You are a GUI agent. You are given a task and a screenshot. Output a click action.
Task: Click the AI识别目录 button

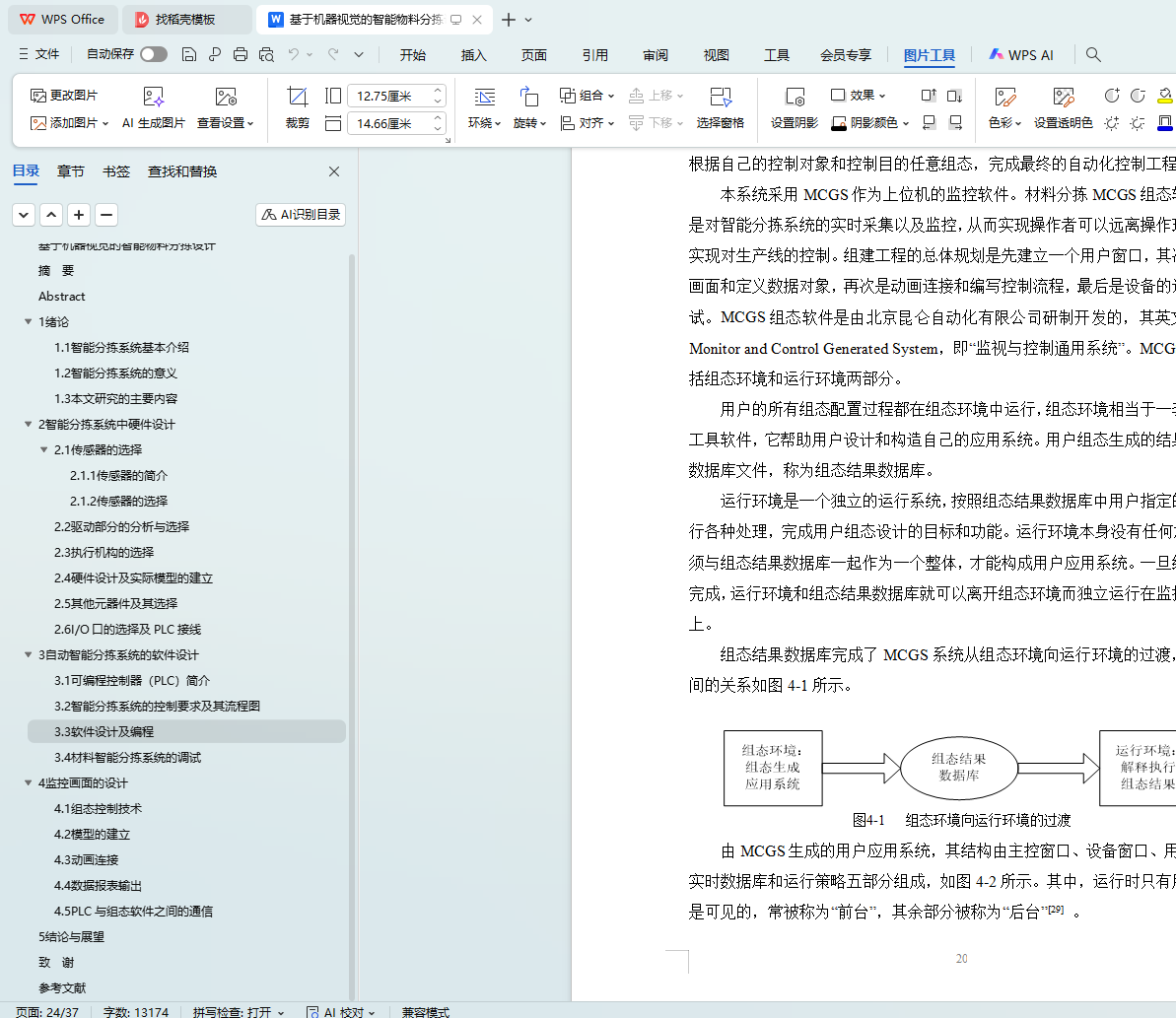click(x=301, y=215)
